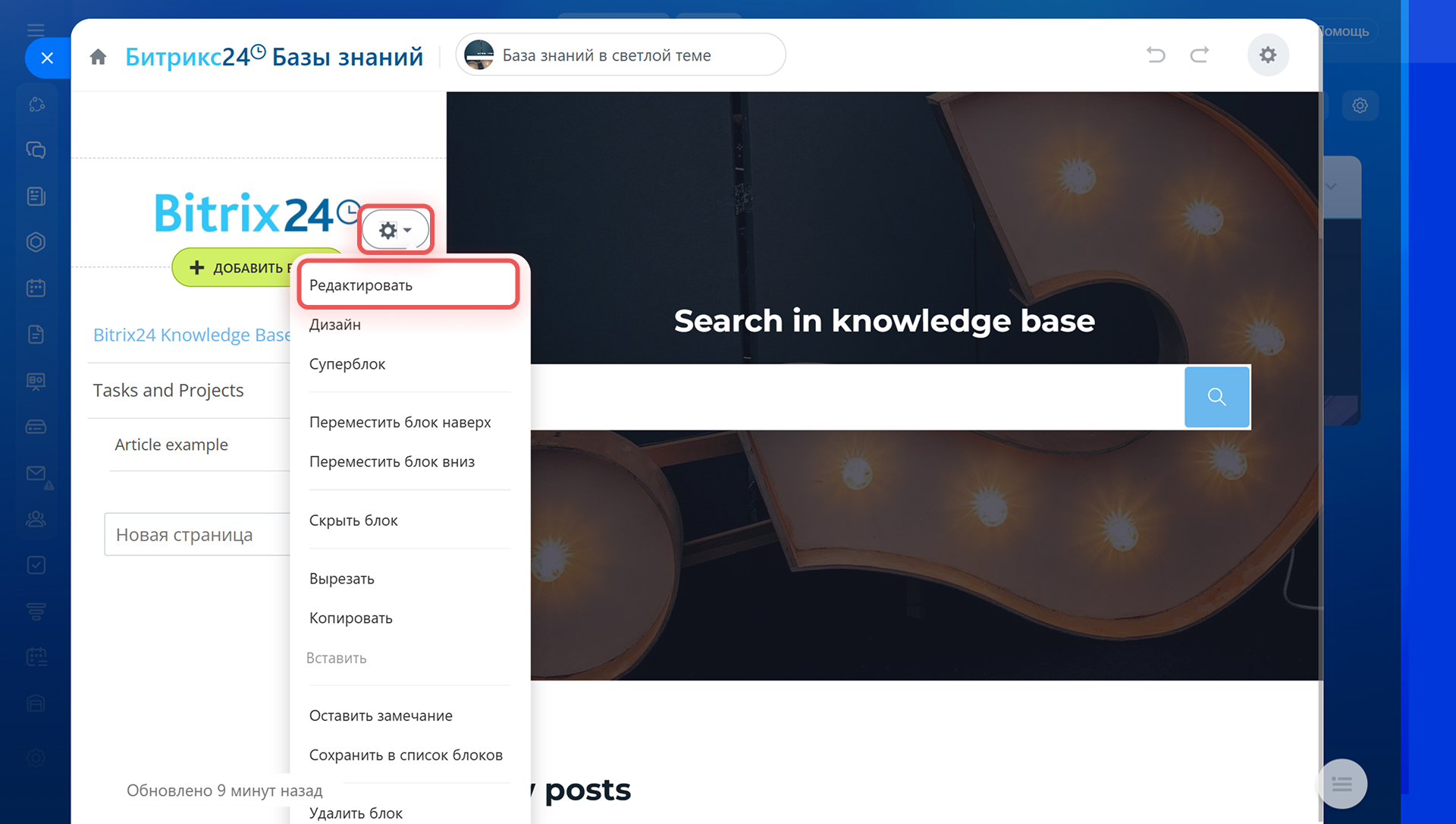The image size is (1456, 824).
Task: Open the people group icon in sidebar
Action: click(x=36, y=520)
